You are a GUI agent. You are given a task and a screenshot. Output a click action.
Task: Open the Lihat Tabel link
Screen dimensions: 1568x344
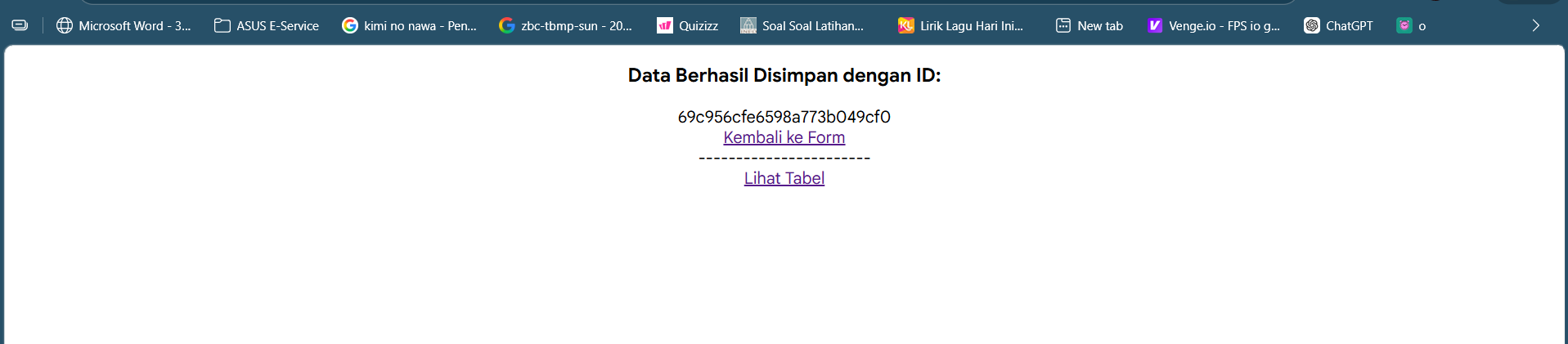click(x=784, y=178)
